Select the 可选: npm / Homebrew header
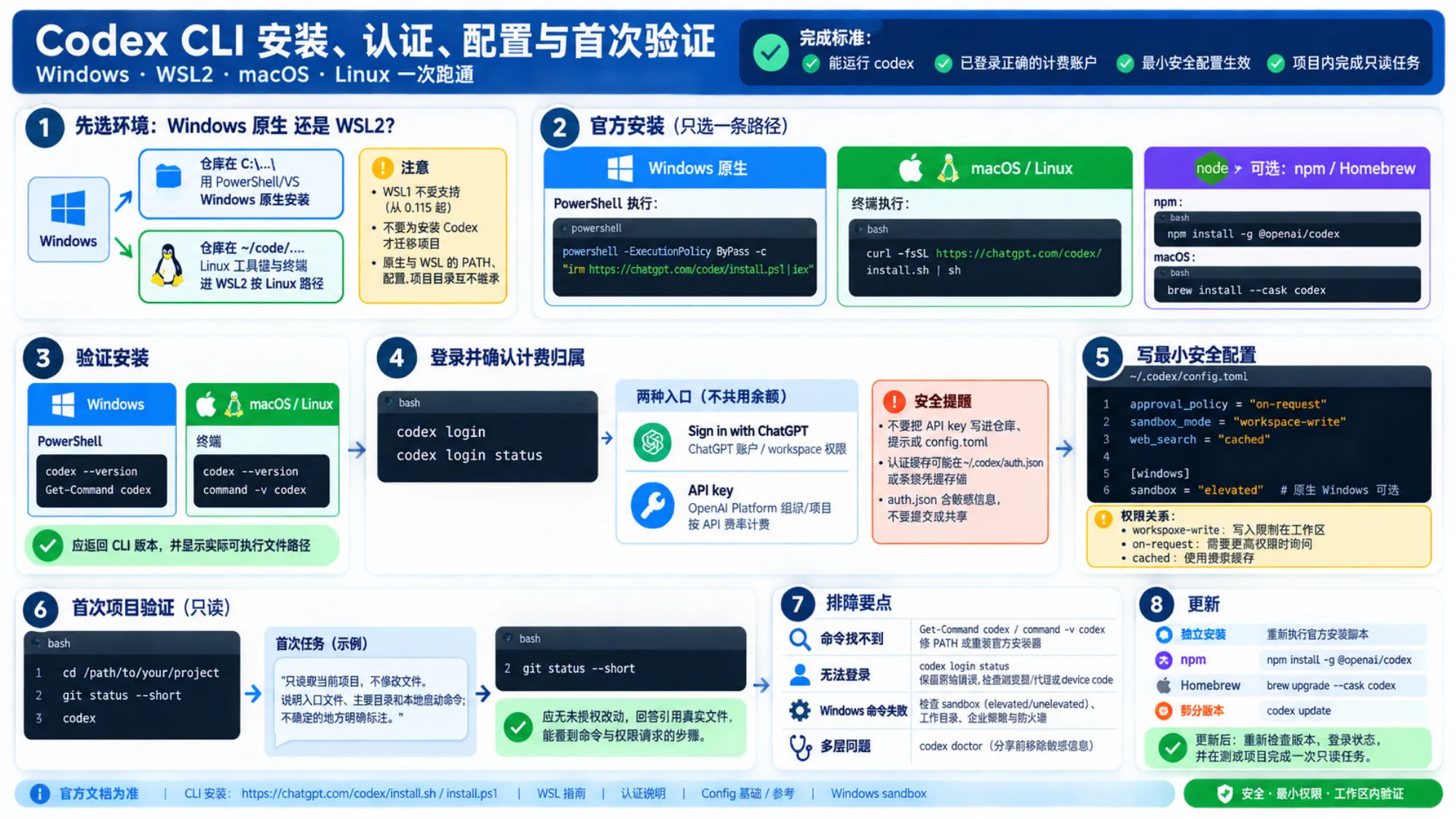This screenshot has height=819, width=1456. [x=1287, y=168]
